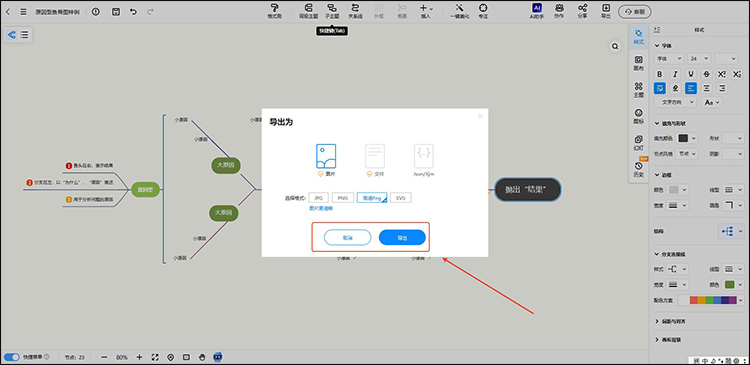Locate center topic with the target icon

click(171, 357)
